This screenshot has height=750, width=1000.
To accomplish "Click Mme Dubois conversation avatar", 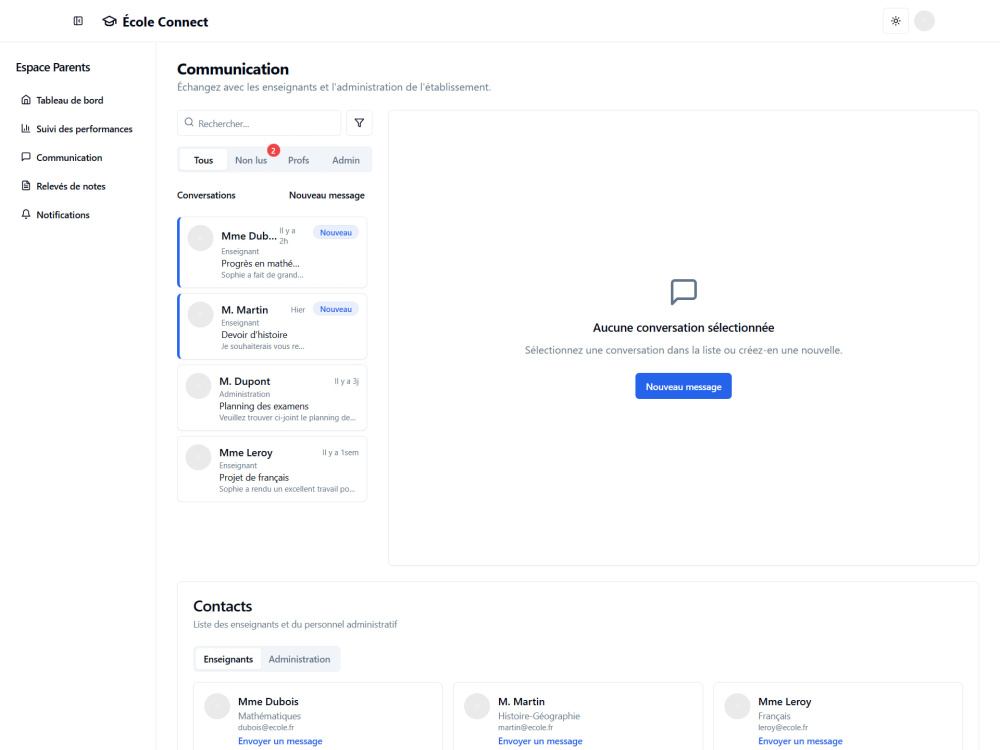I will tap(200, 239).
